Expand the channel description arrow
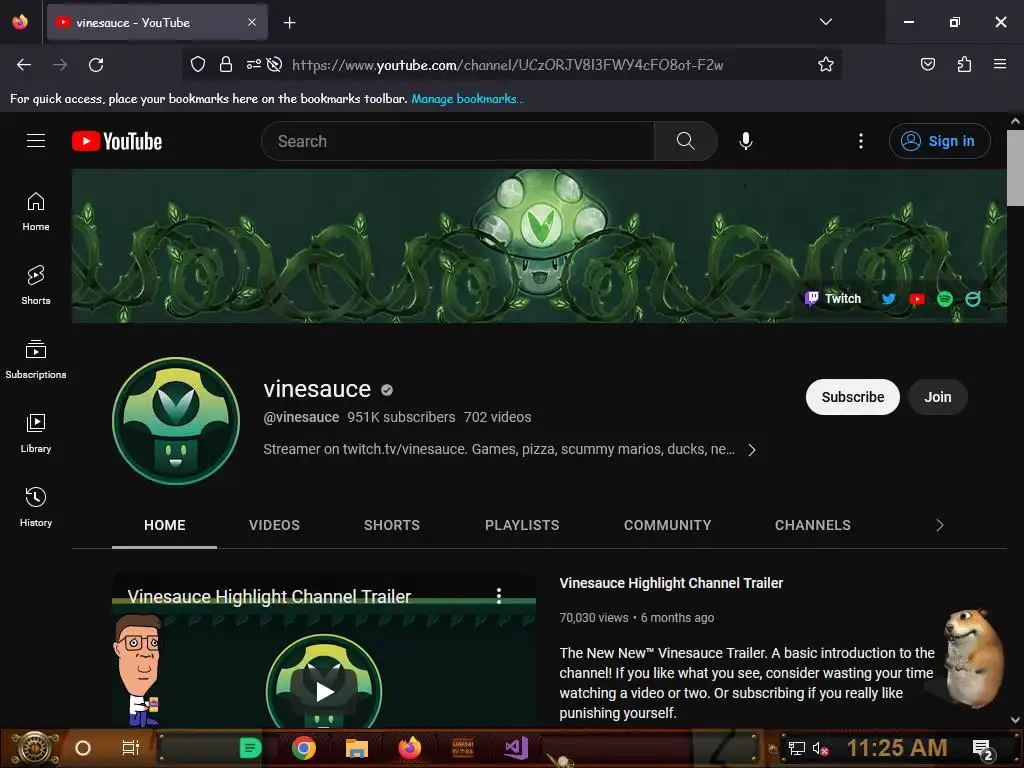1024x768 pixels. point(752,450)
